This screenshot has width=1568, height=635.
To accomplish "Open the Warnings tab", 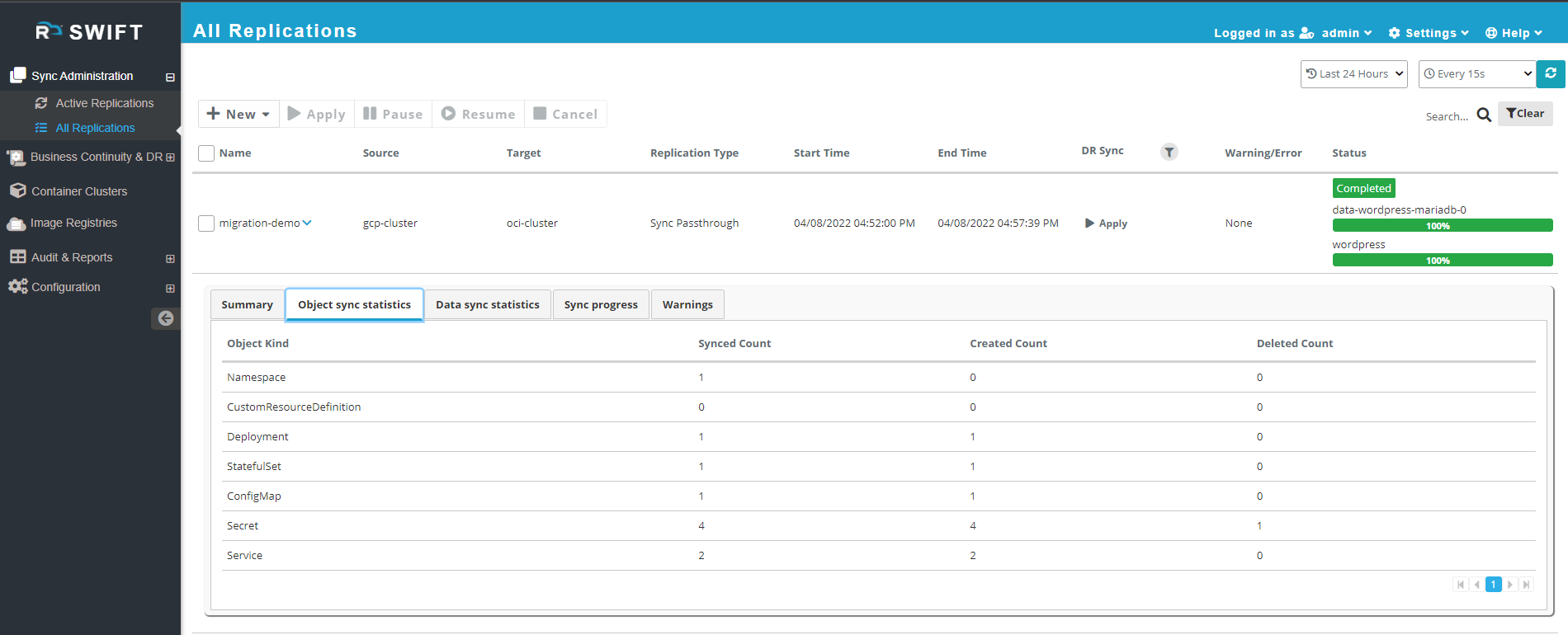I will point(687,304).
